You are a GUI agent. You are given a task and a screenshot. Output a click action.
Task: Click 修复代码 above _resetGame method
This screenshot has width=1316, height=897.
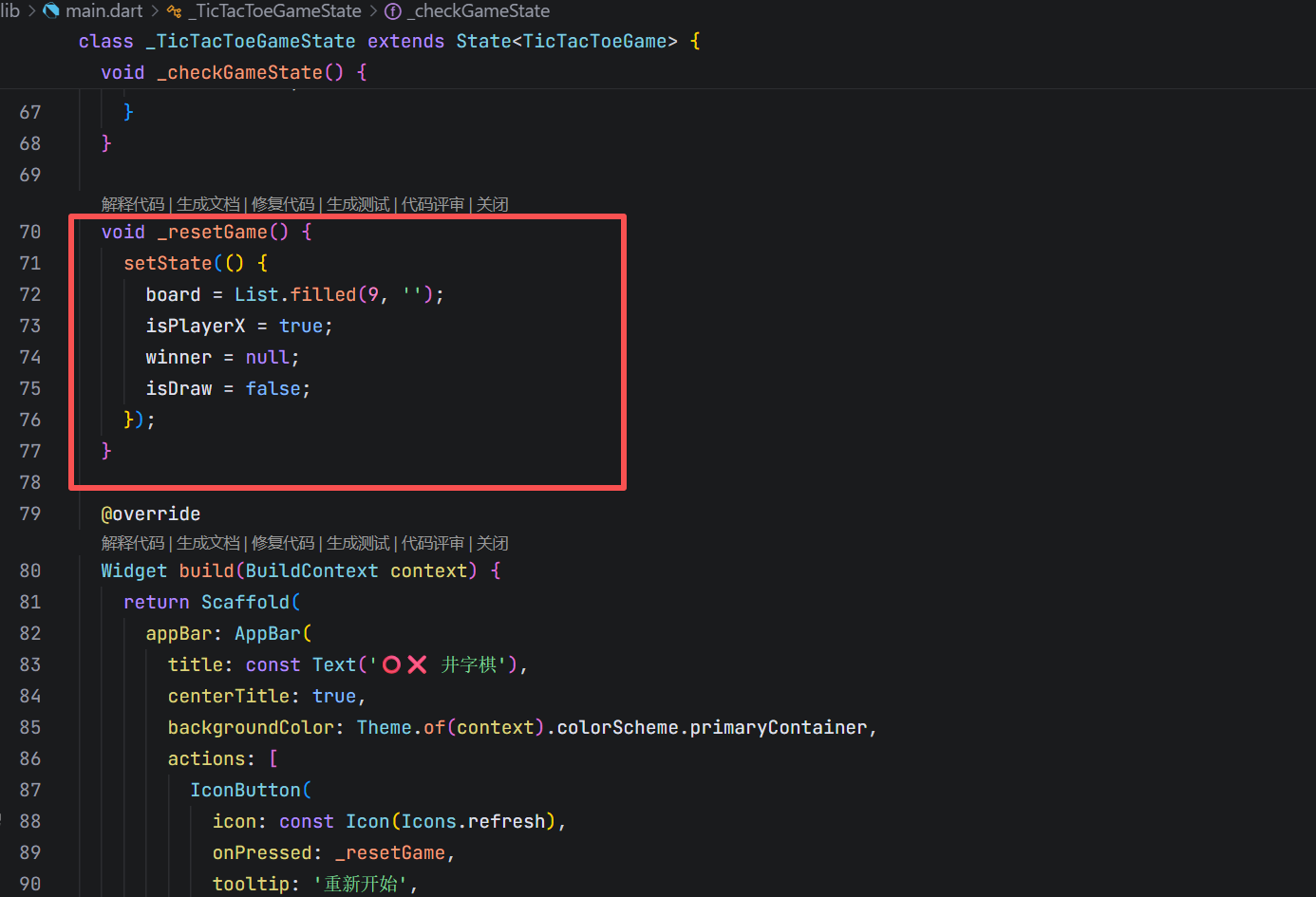pos(283,204)
